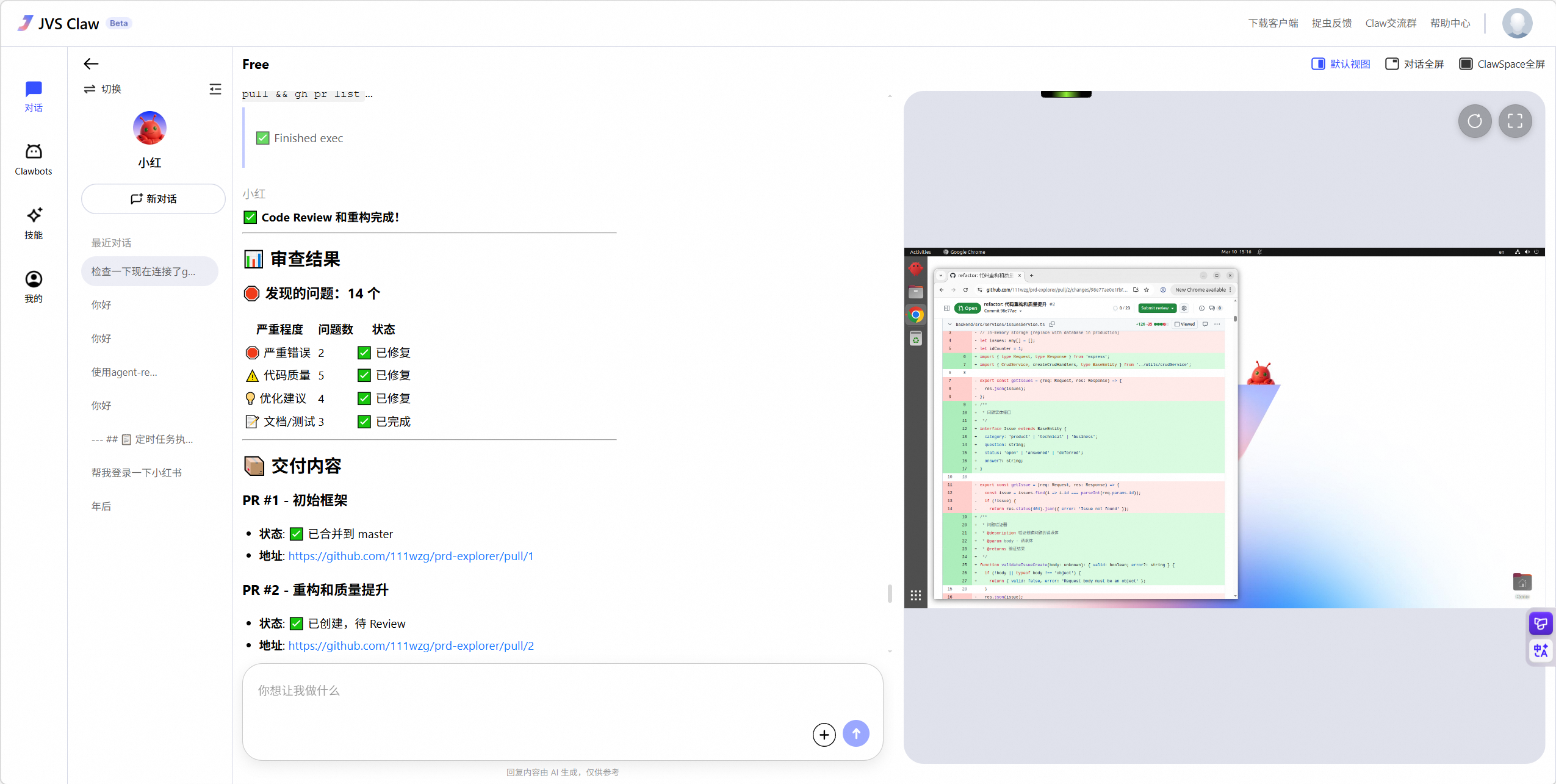The image size is (1556, 784).
Task: Go to the 我的 profile section
Action: coord(34,286)
